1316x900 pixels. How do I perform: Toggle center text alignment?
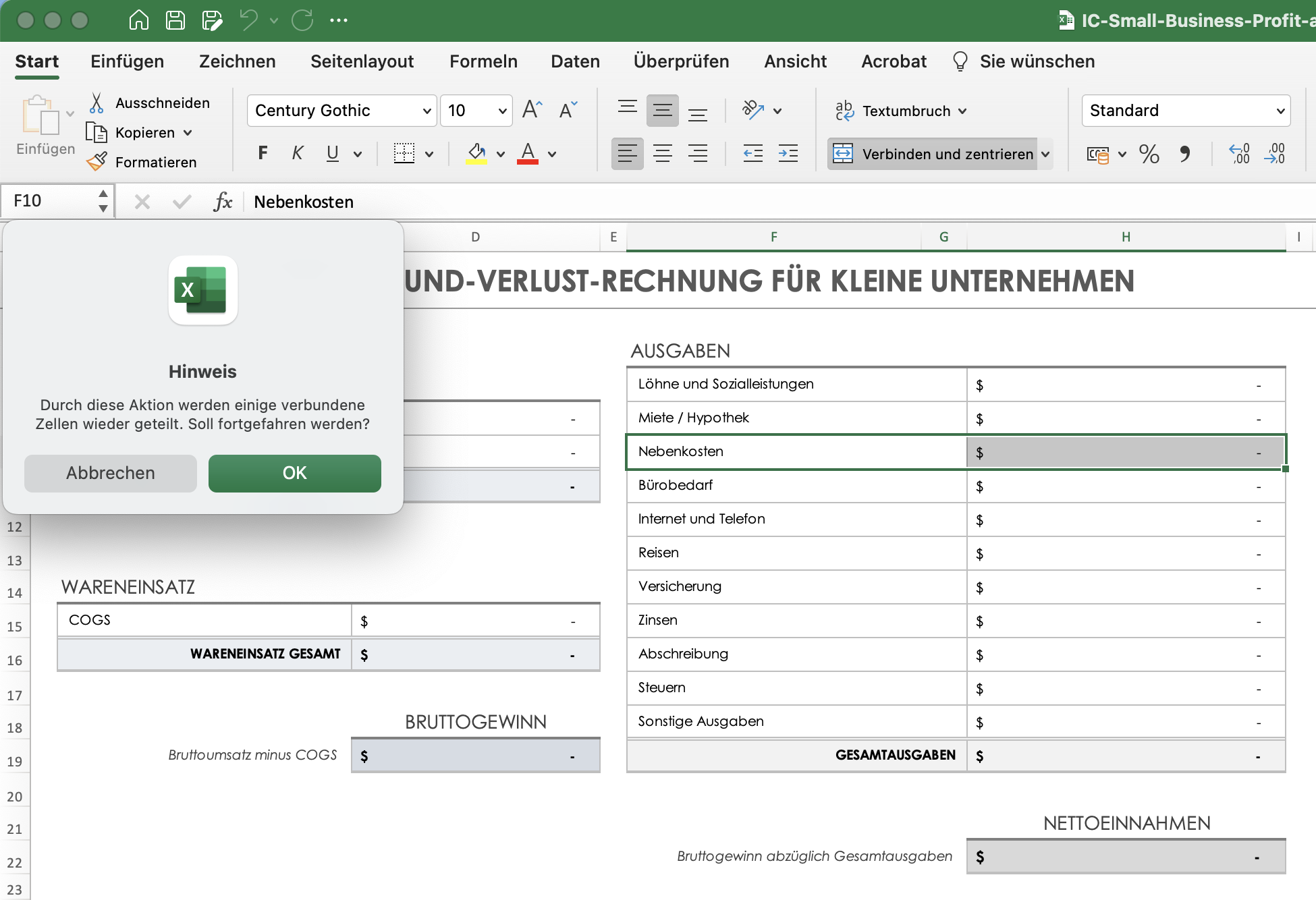tap(663, 153)
